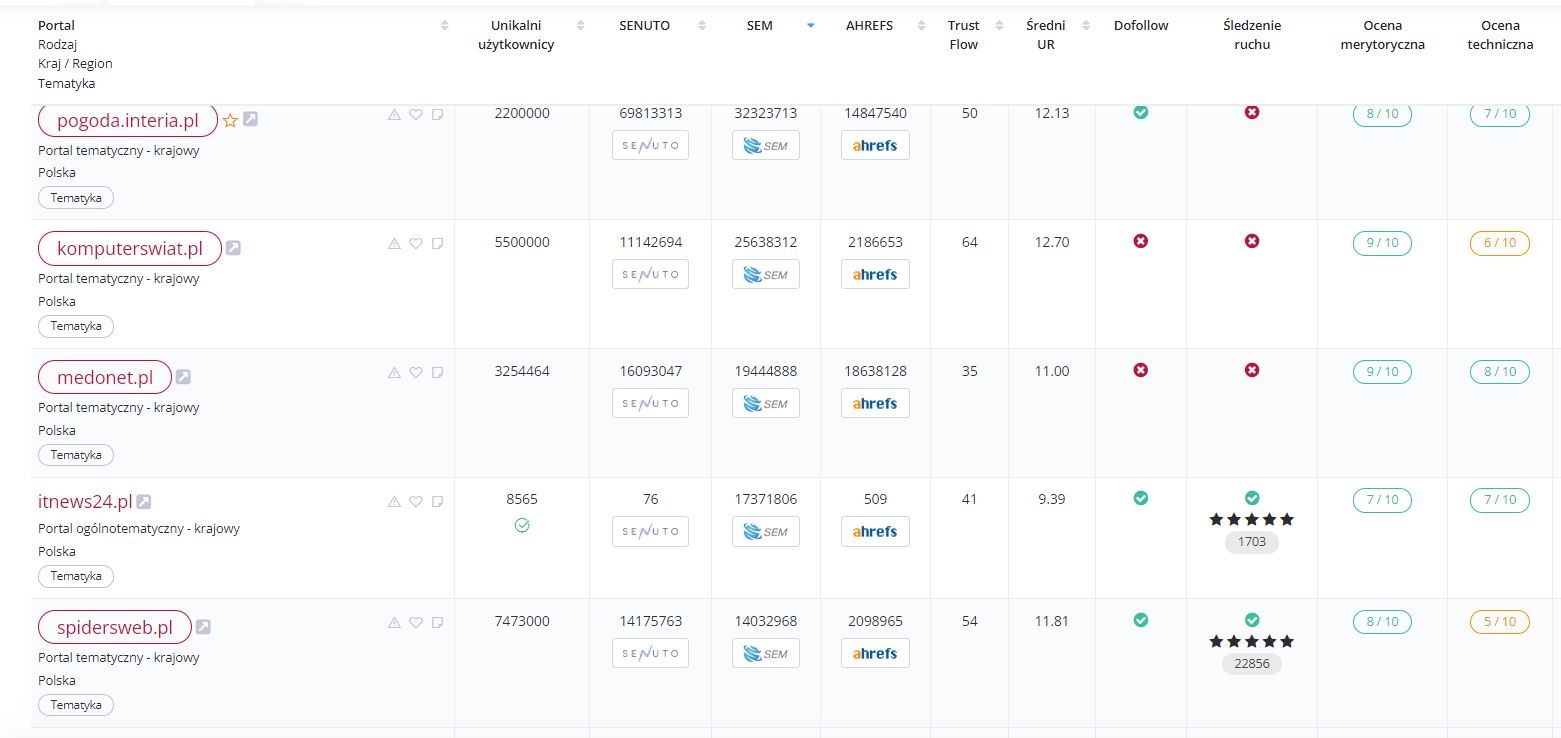Image resolution: width=1561 pixels, height=738 pixels.
Task: Open spidersweb.pl external link icon
Action: pos(203,627)
